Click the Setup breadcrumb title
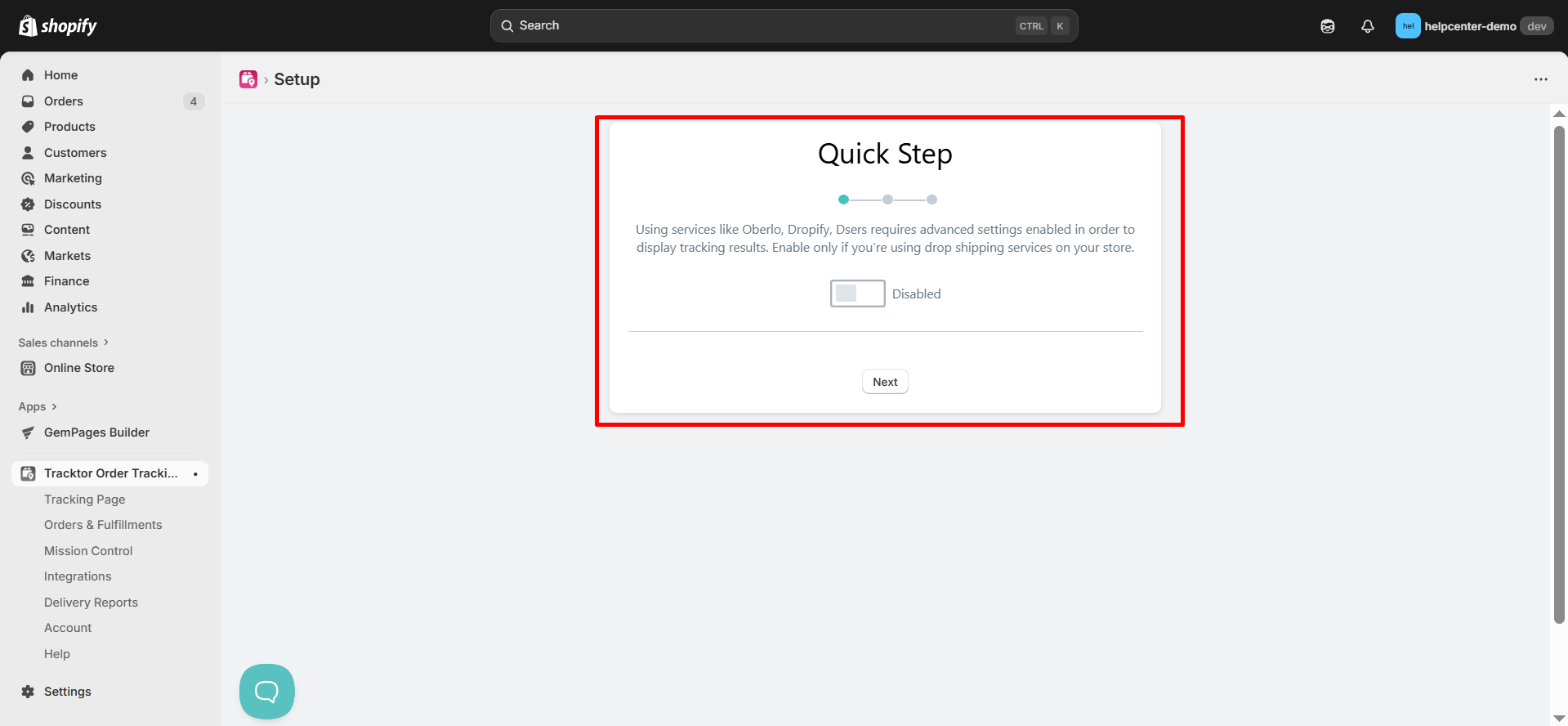This screenshot has width=1568, height=726. [x=297, y=79]
